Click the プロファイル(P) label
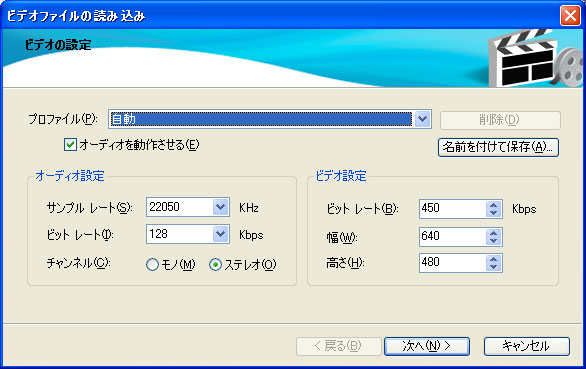This screenshot has height=369, width=586. (x=63, y=119)
